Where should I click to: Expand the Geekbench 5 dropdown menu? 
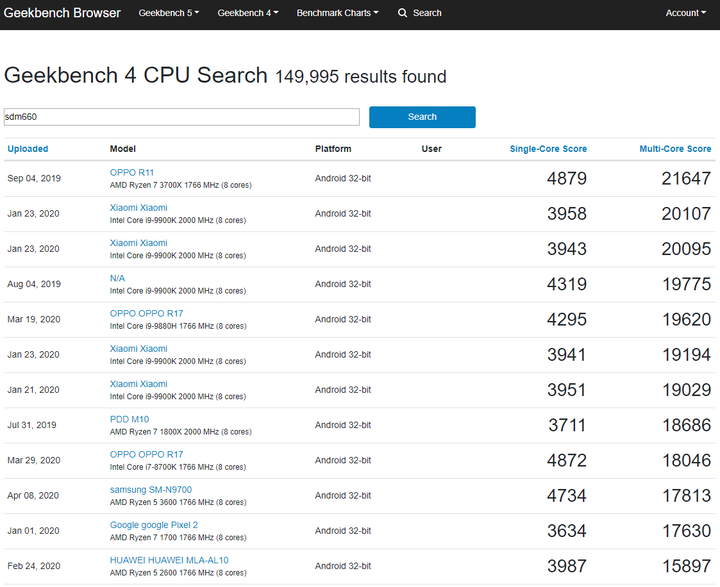[169, 13]
